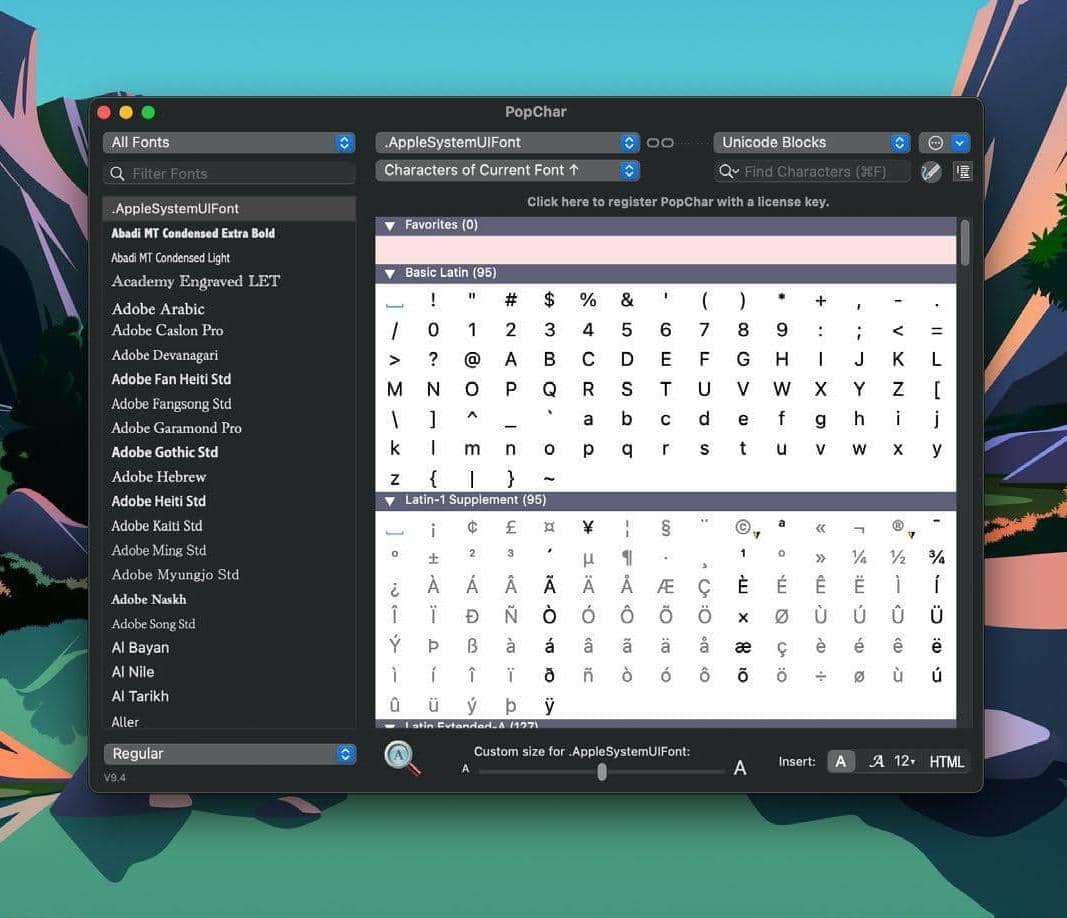Open the ellipsis actions menu icon

point(935,142)
